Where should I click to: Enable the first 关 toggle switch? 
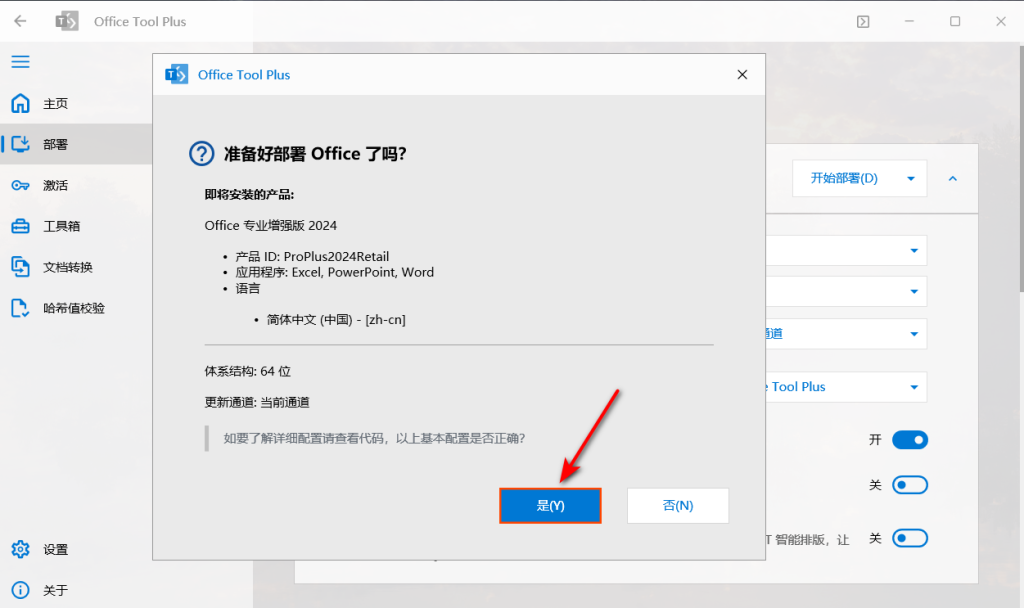[910, 485]
